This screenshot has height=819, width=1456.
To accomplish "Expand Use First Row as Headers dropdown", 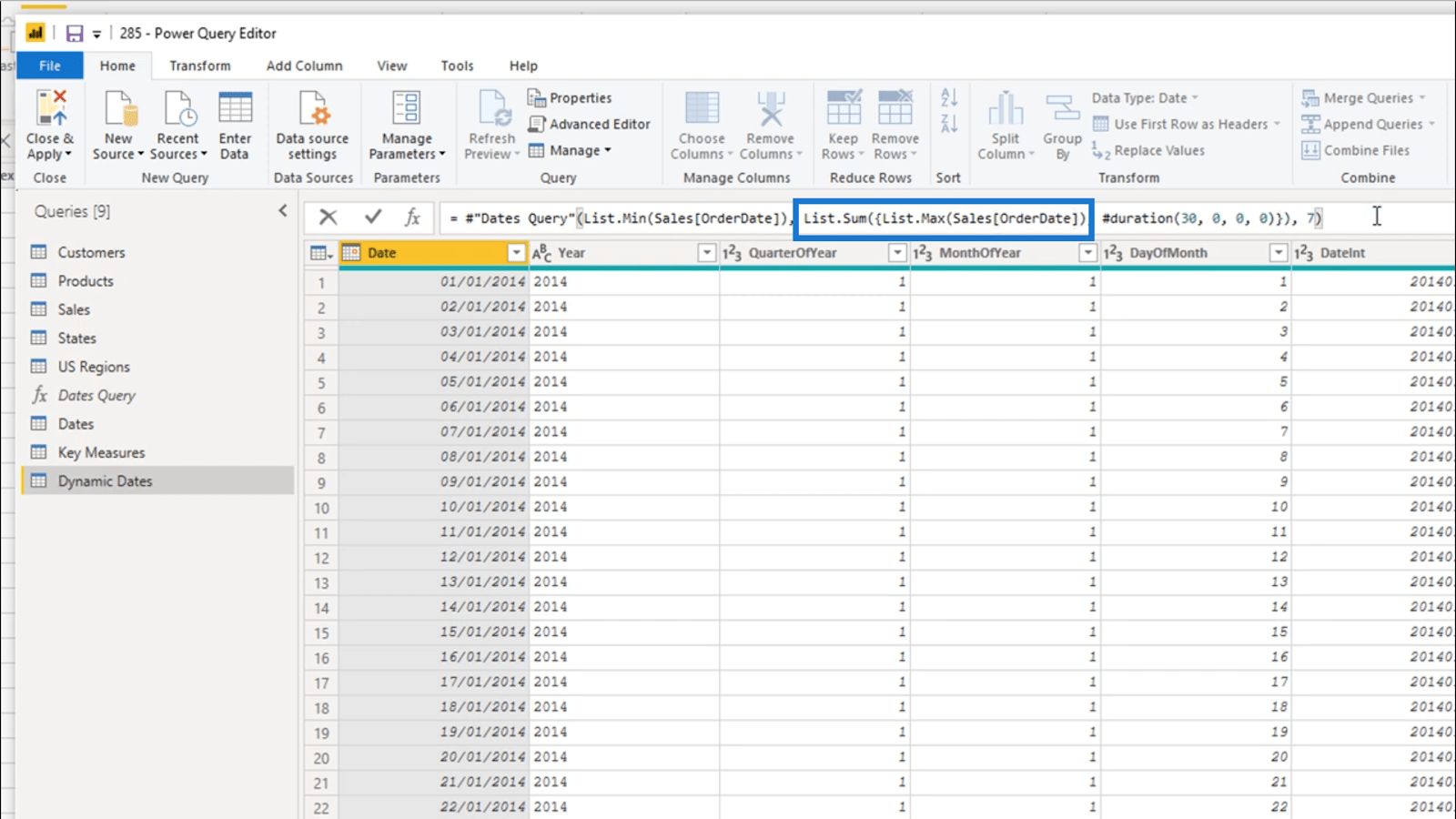I will 1277,124.
